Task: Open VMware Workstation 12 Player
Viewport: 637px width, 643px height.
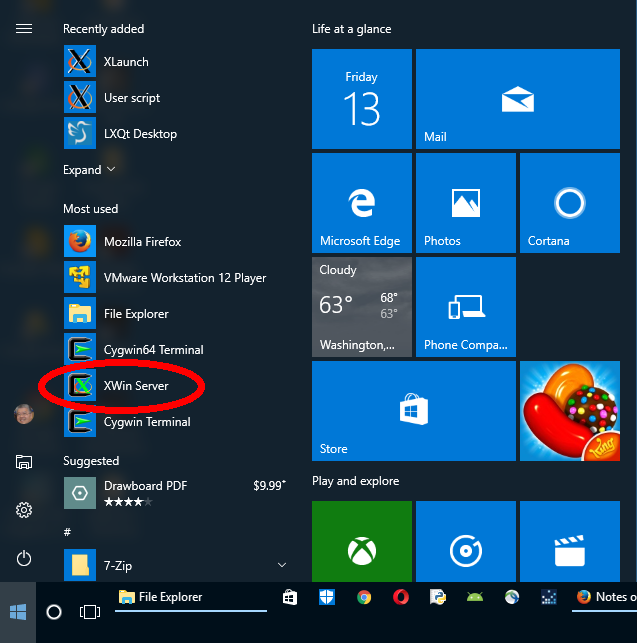Action: [x=176, y=278]
